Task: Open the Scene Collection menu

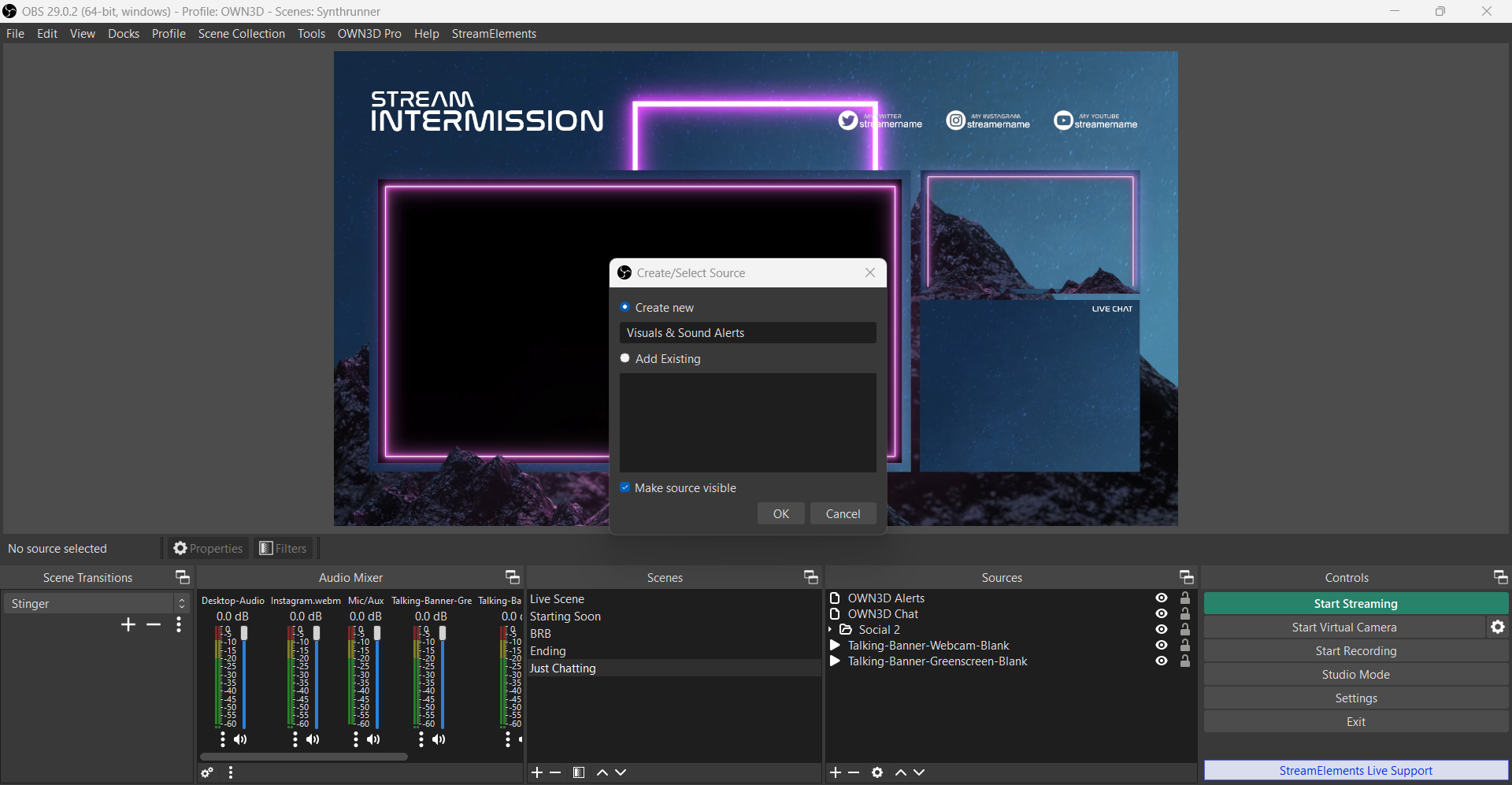Action: pos(242,34)
